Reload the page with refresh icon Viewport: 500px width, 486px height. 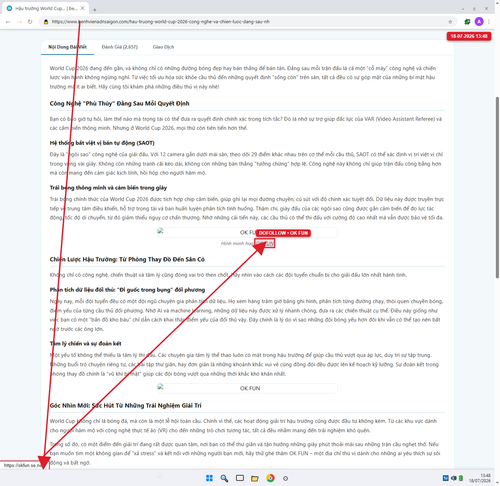(30, 22)
